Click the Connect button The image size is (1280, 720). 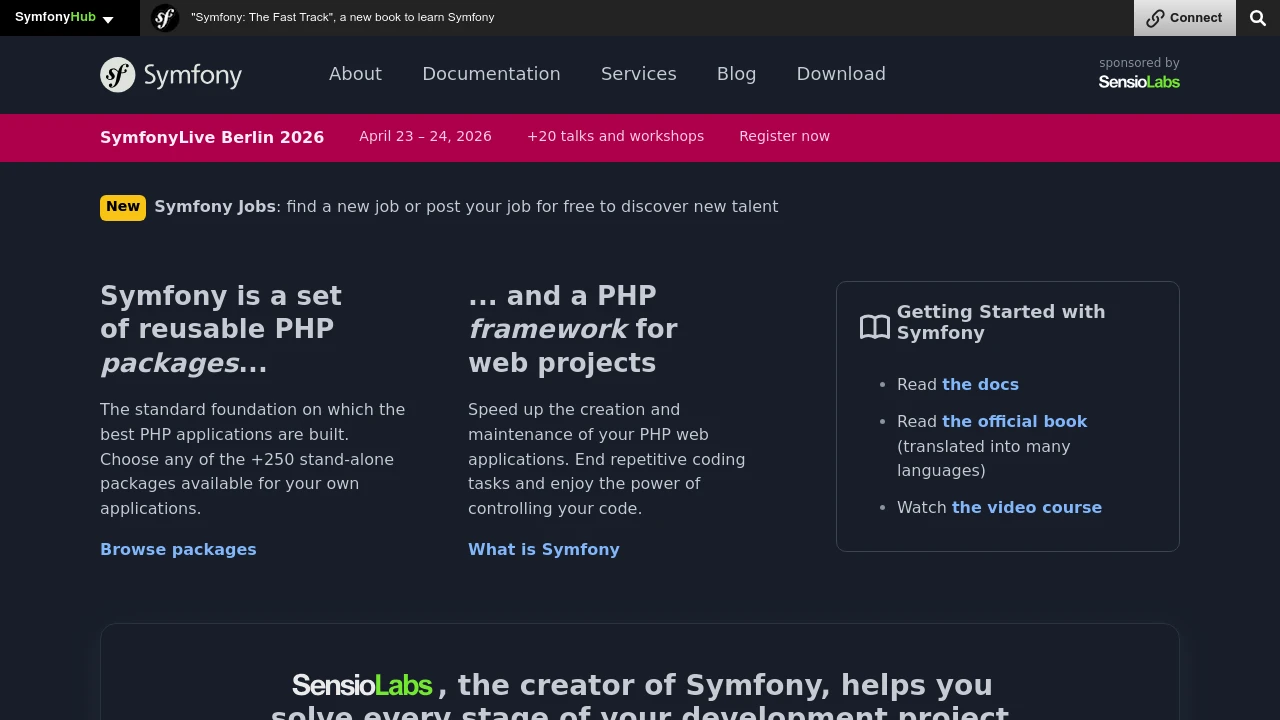point(1184,17)
